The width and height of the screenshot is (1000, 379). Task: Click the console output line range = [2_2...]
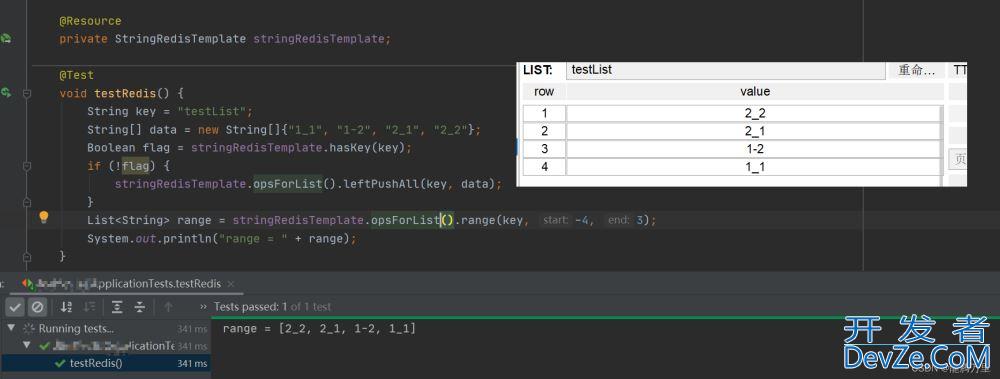tap(319, 329)
